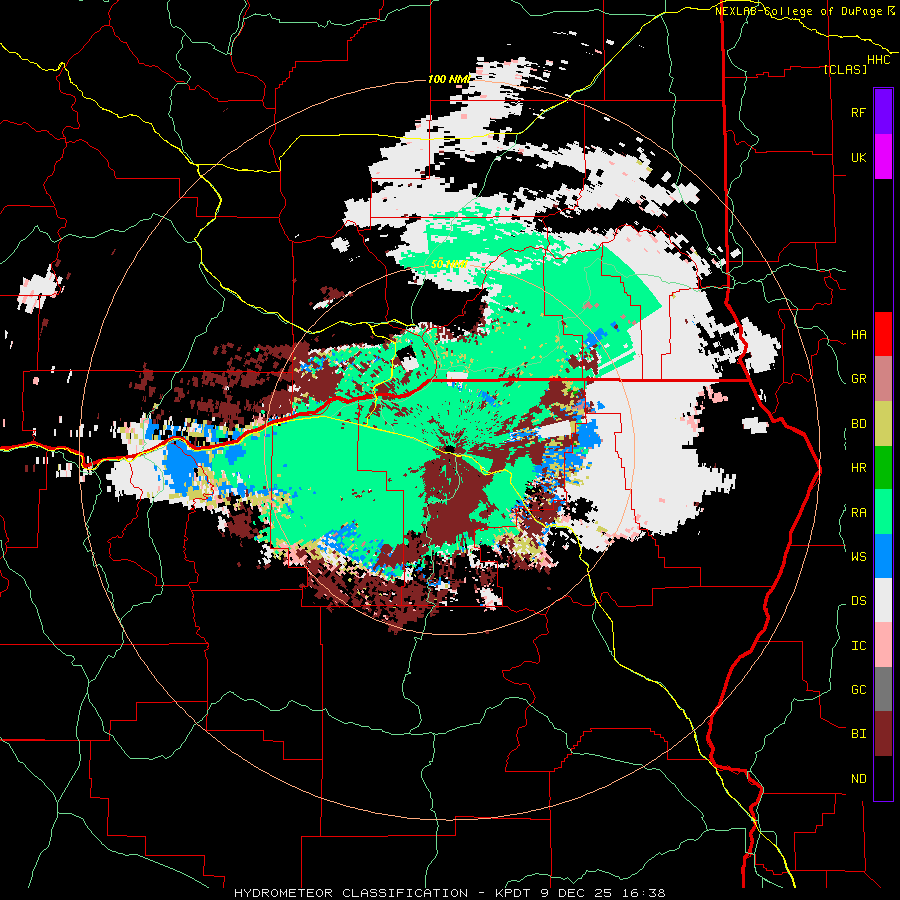Click the HYDROMETEOR CLASSIFICATION title text
Image resolution: width=900 pixels, height=900 pixels.
point(351,893)
